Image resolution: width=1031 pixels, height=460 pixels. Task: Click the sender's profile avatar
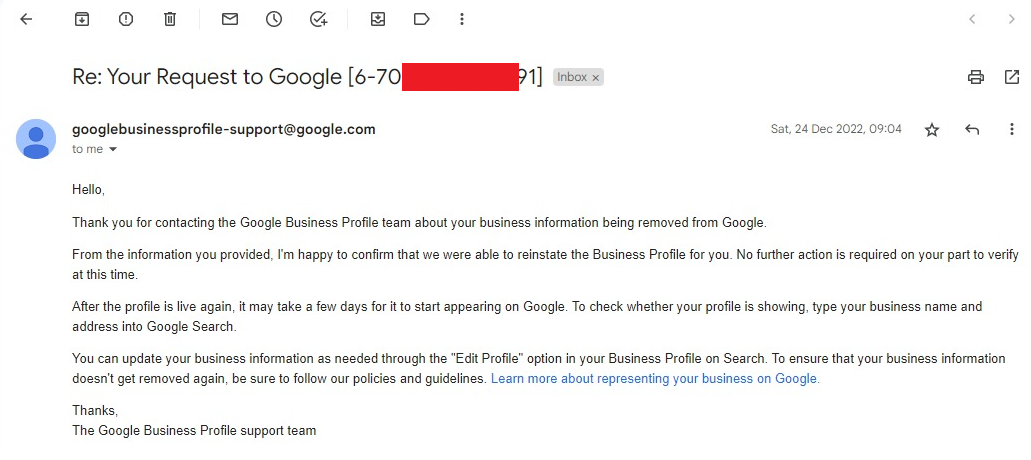tap(36, 138)
